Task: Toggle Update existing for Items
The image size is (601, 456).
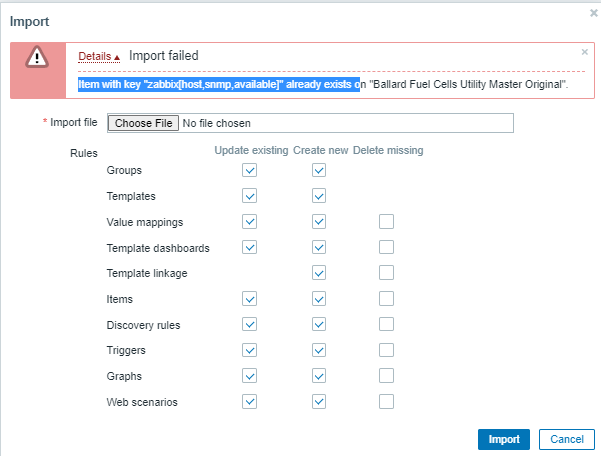Action: click(250, 299)
